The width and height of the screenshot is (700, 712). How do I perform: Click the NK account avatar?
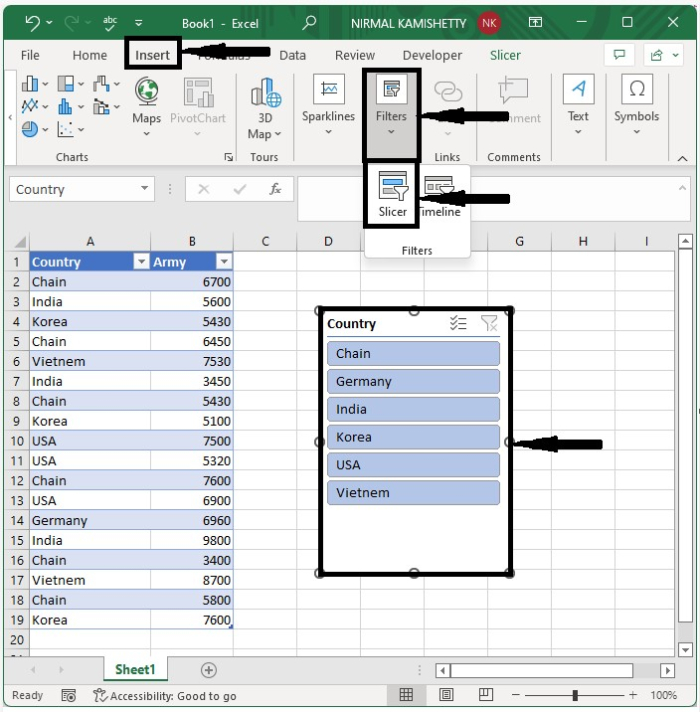tap(489, 23)
